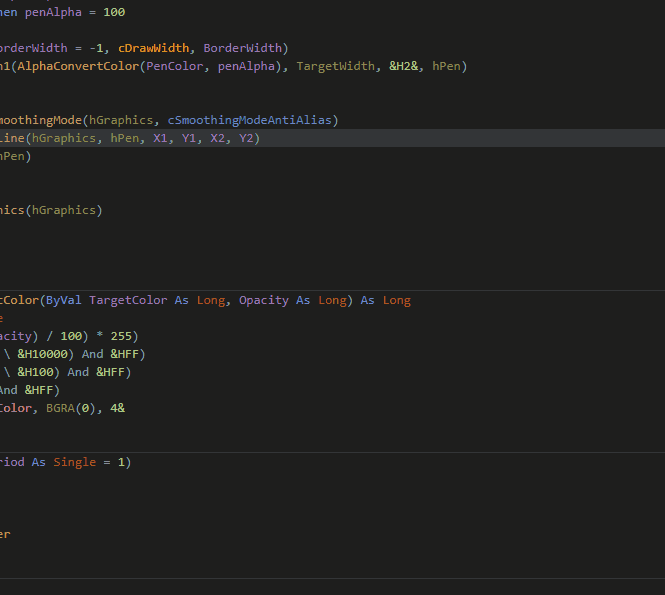The width and height of the screenshot is (665, 595).
Task: Click &H100 constant
Action: (35, 372)
